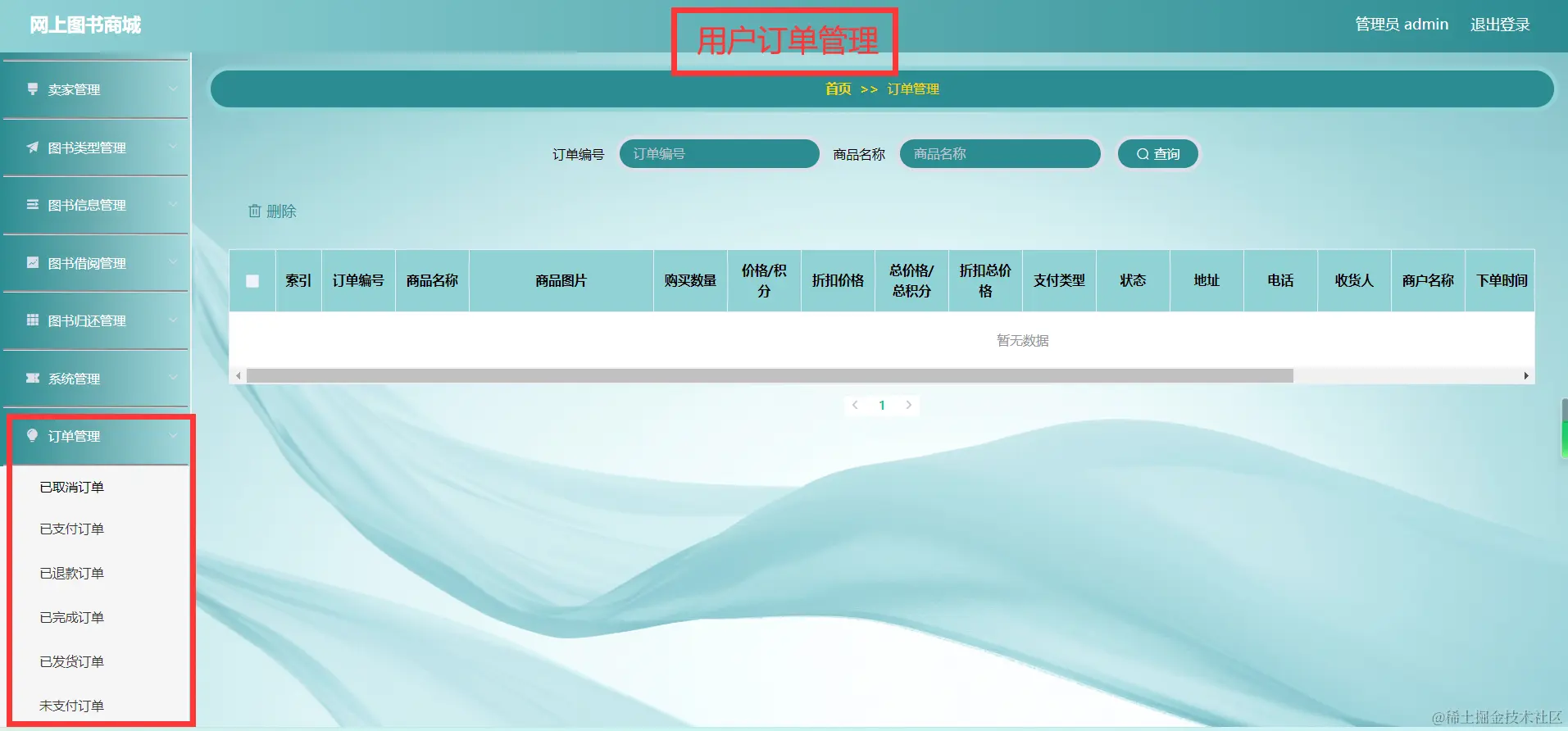Click the 图书归还管理 grid icon
This screenshot has width=1568, height=731.
33,320
